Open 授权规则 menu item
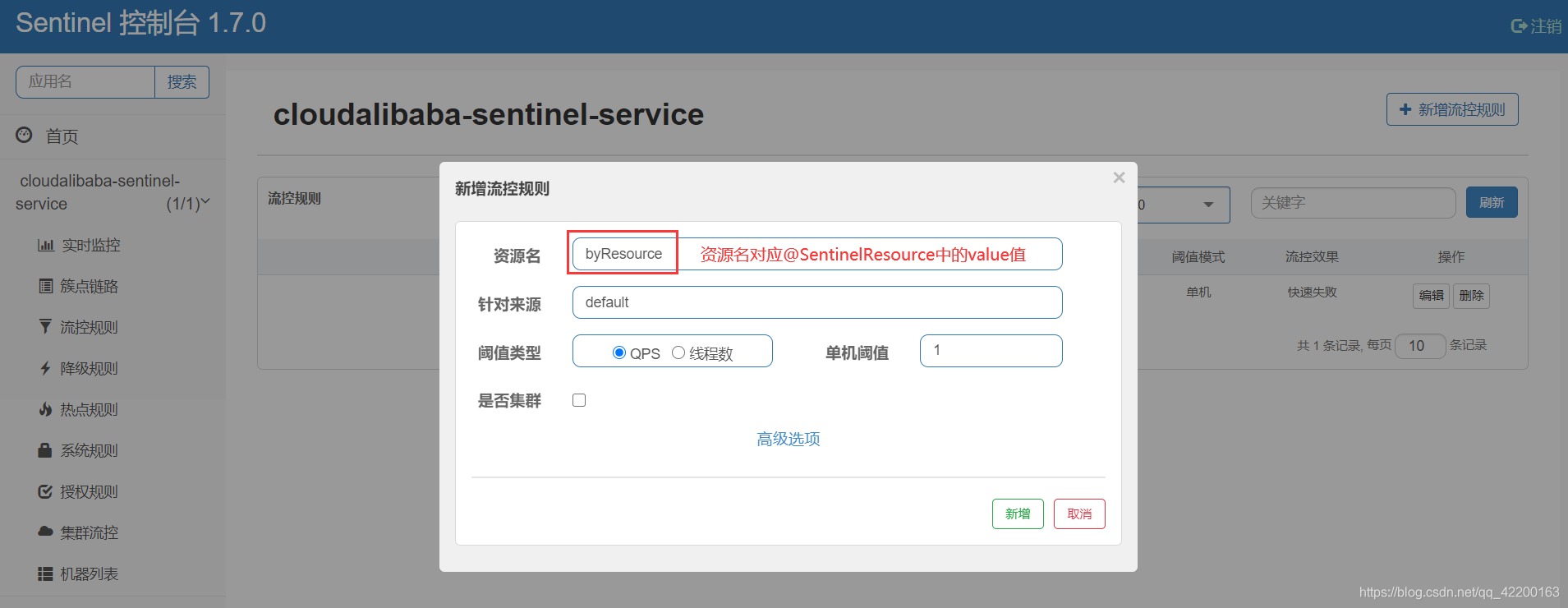Viewport: 1568px width, 608px height. point(90,491)
